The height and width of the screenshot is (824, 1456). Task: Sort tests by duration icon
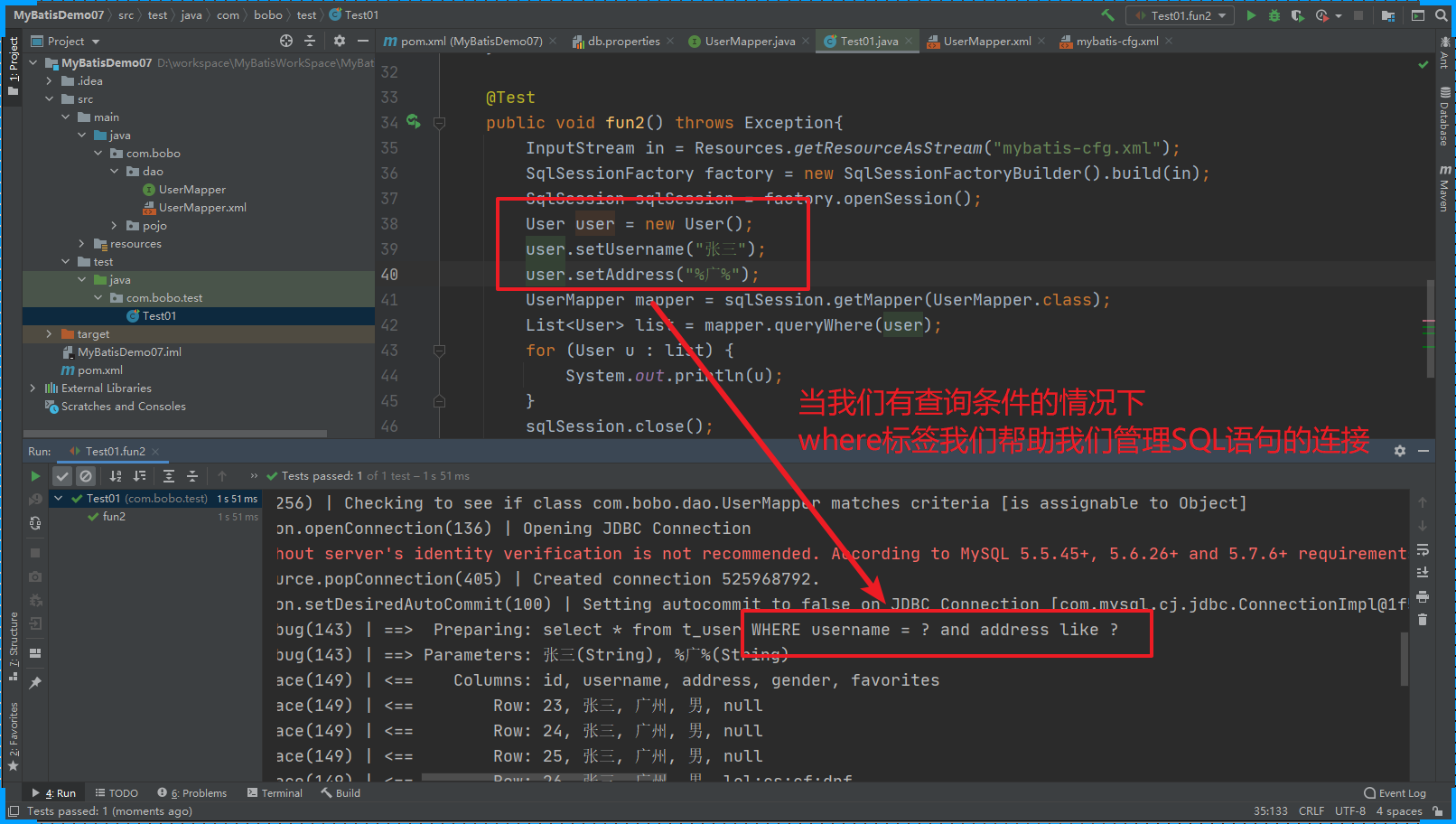(x=139, y=476)
